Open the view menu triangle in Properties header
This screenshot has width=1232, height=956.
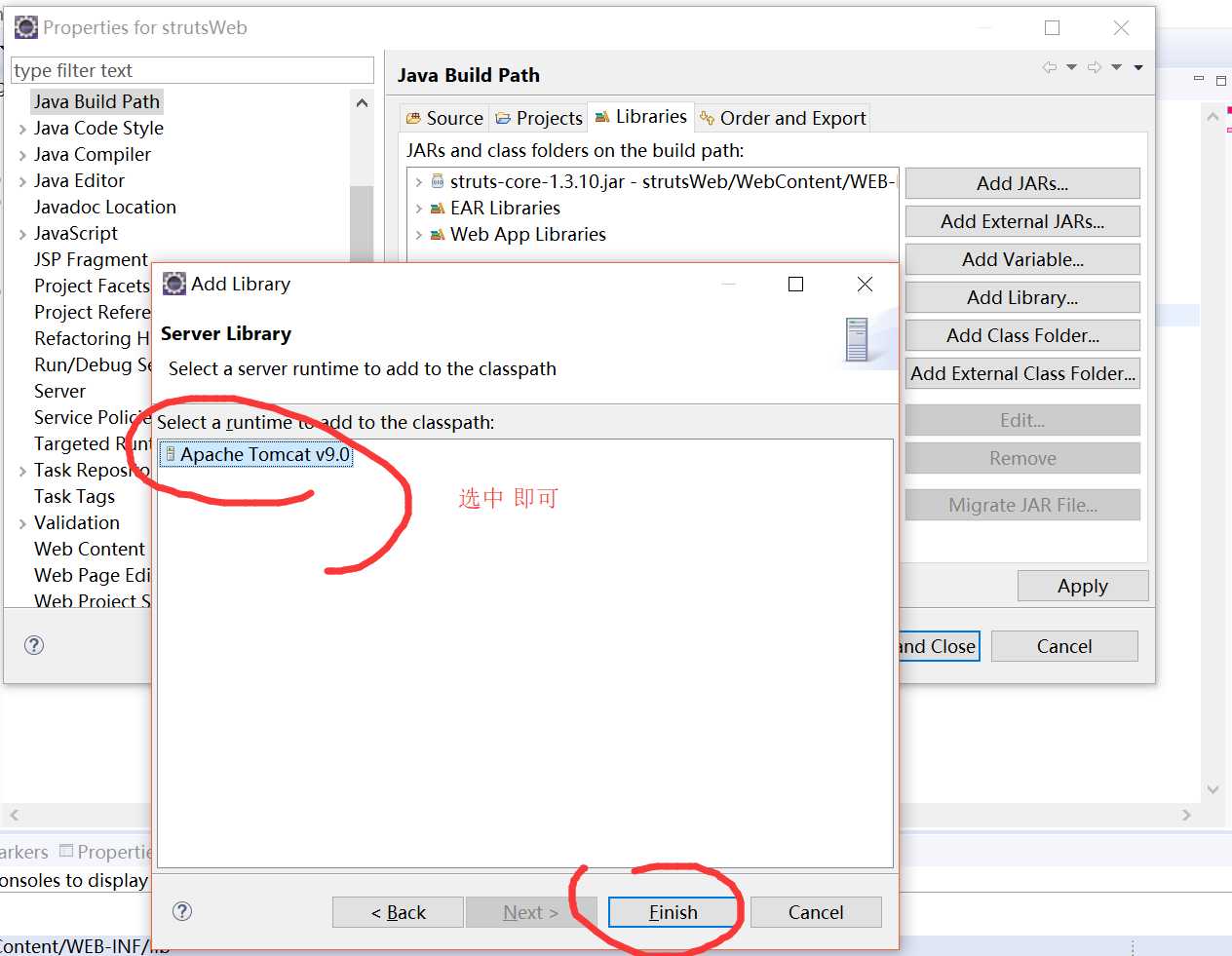(x=1138, y=67)
